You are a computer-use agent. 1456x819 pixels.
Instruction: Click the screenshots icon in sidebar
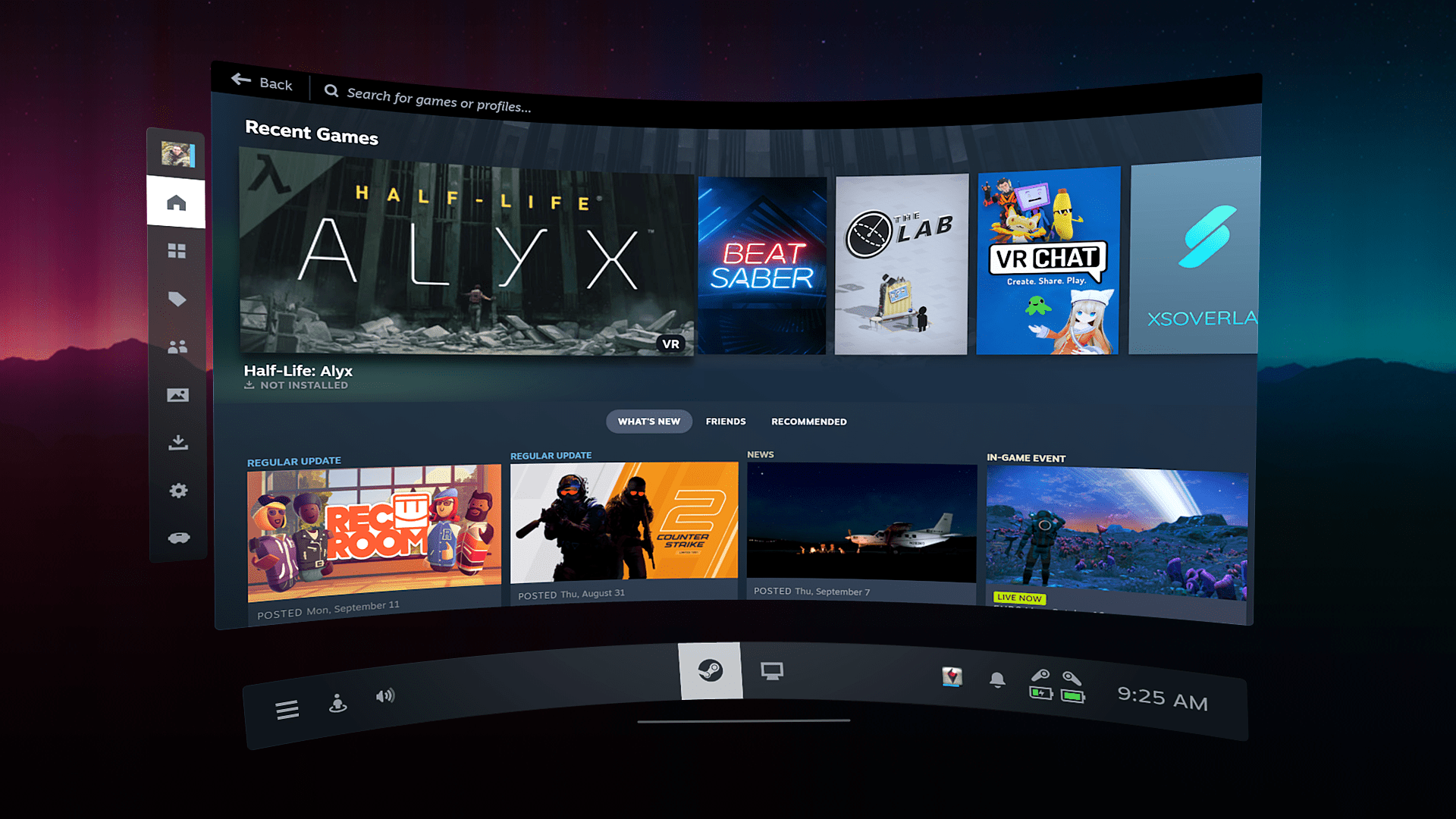[177, 394]
